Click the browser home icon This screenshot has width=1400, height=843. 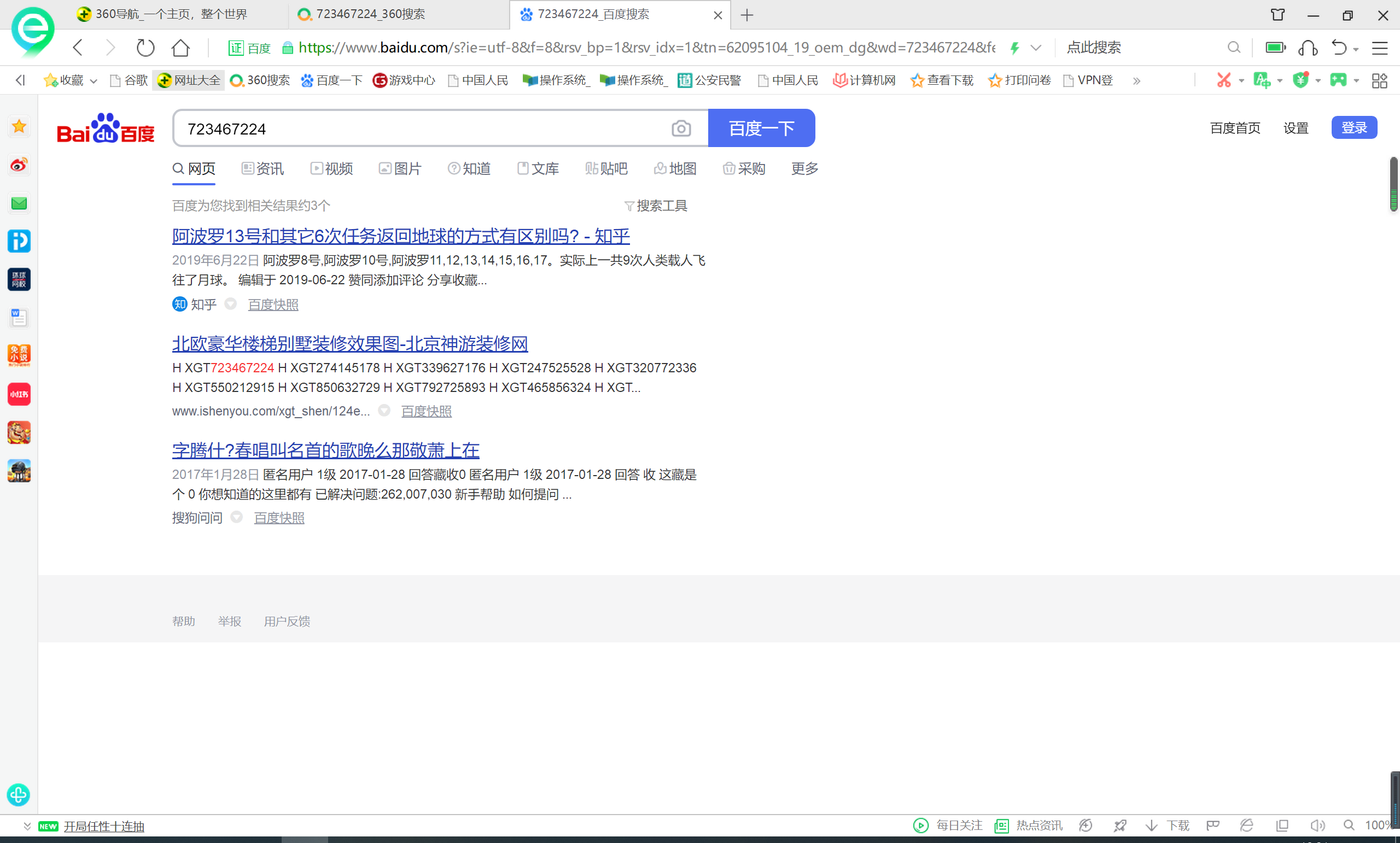tap(180, 48)
